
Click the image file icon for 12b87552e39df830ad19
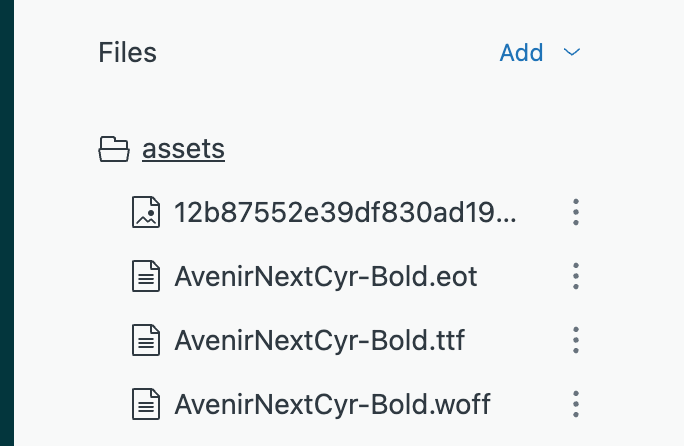click(146, 212)
